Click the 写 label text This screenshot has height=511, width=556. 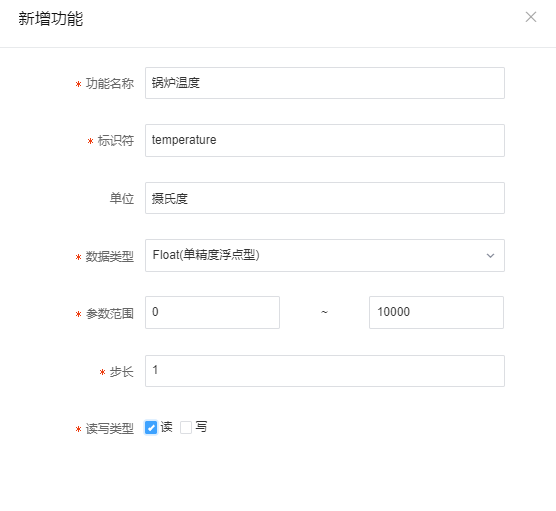pyautogui.click(x=201, y=427)
